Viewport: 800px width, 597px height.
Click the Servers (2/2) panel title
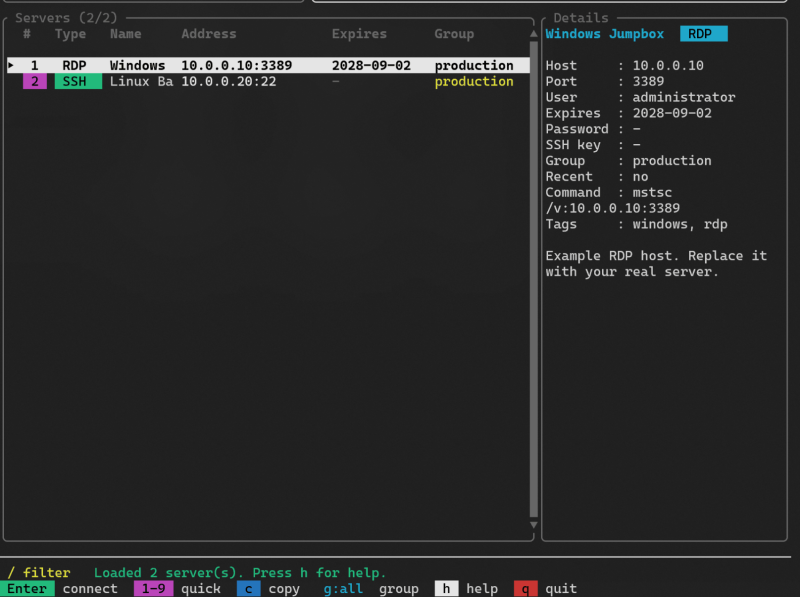coord(66,18)
